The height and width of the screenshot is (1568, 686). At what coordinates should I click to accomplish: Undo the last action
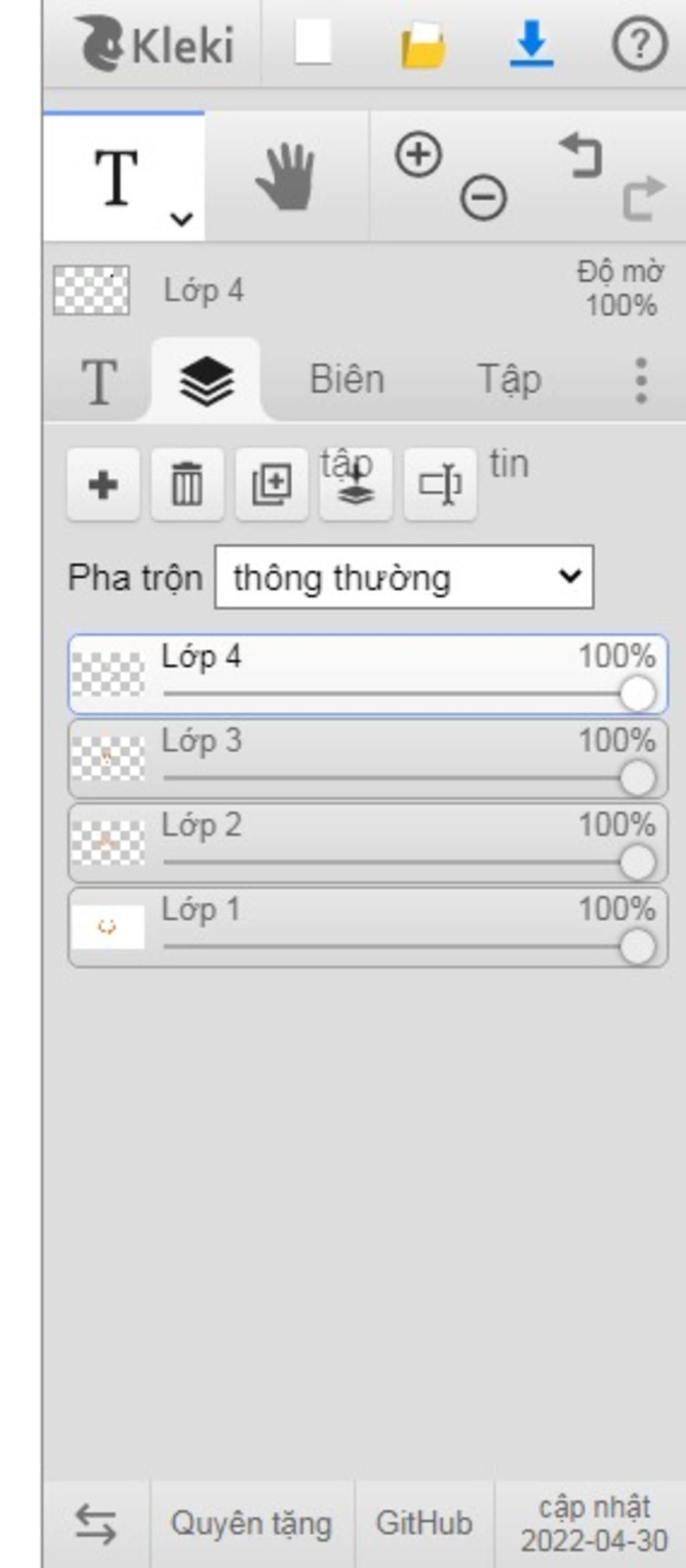pyautogui.click(x=580, y=155)
